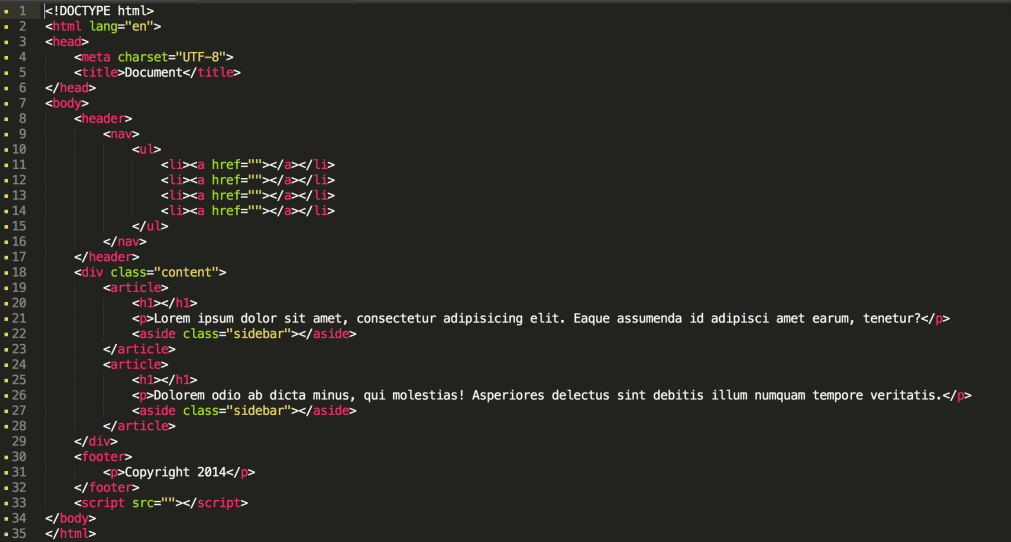Click the yellow gutter marker beside line 5
This screenshot has height=542, width=1011.
[6, 73]
